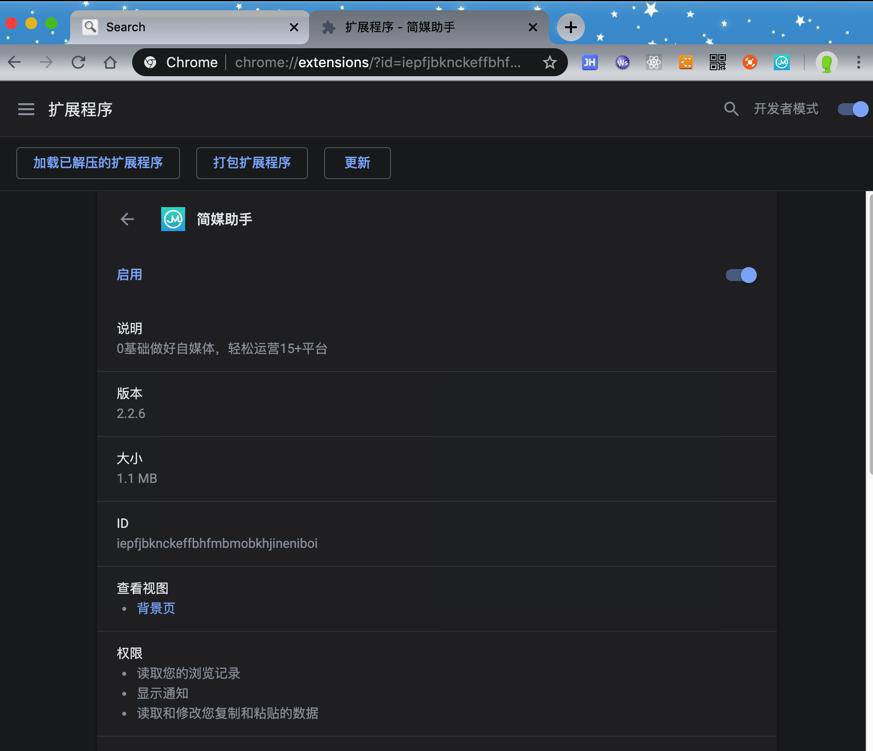The image size is (873, 751).
Task: Open the hamburger menu beside 扩展程序
Action: point(26,109)
